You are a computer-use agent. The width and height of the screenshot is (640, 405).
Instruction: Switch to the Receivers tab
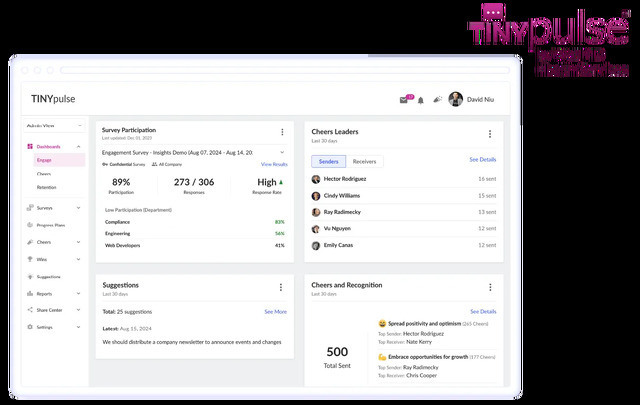pyautogui.click(x=364, y=161)
